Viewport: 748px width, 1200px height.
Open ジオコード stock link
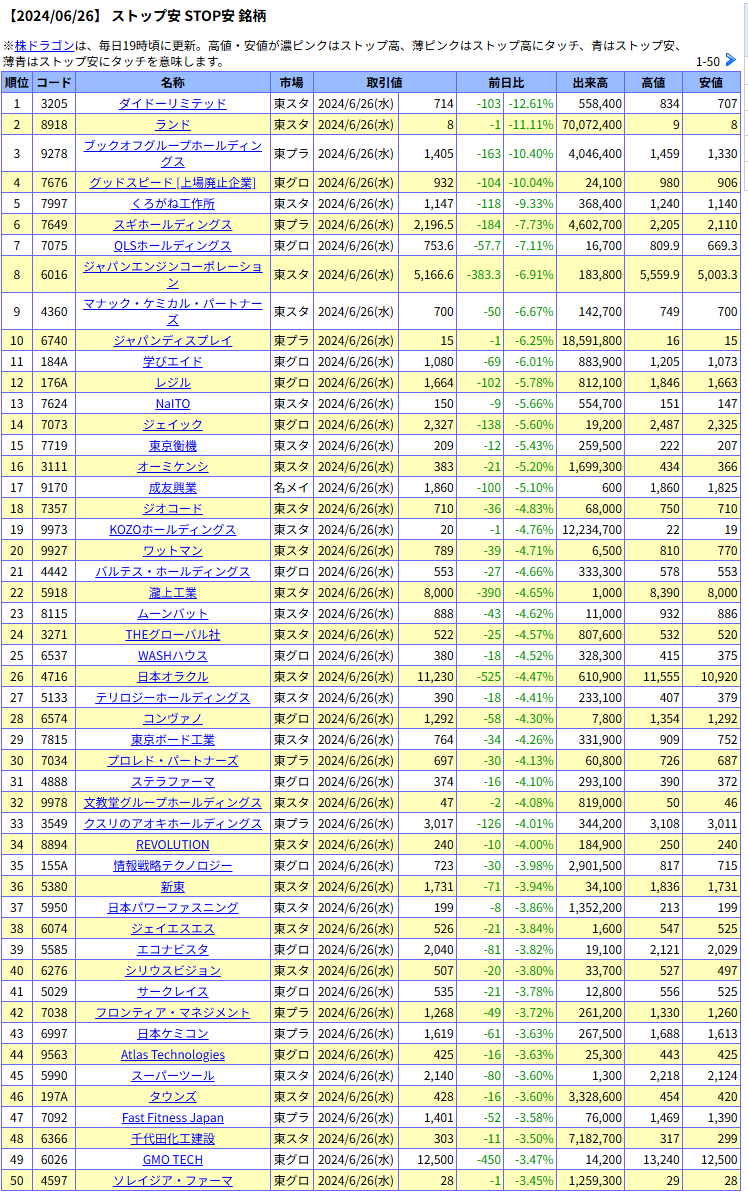pos(172,508)
